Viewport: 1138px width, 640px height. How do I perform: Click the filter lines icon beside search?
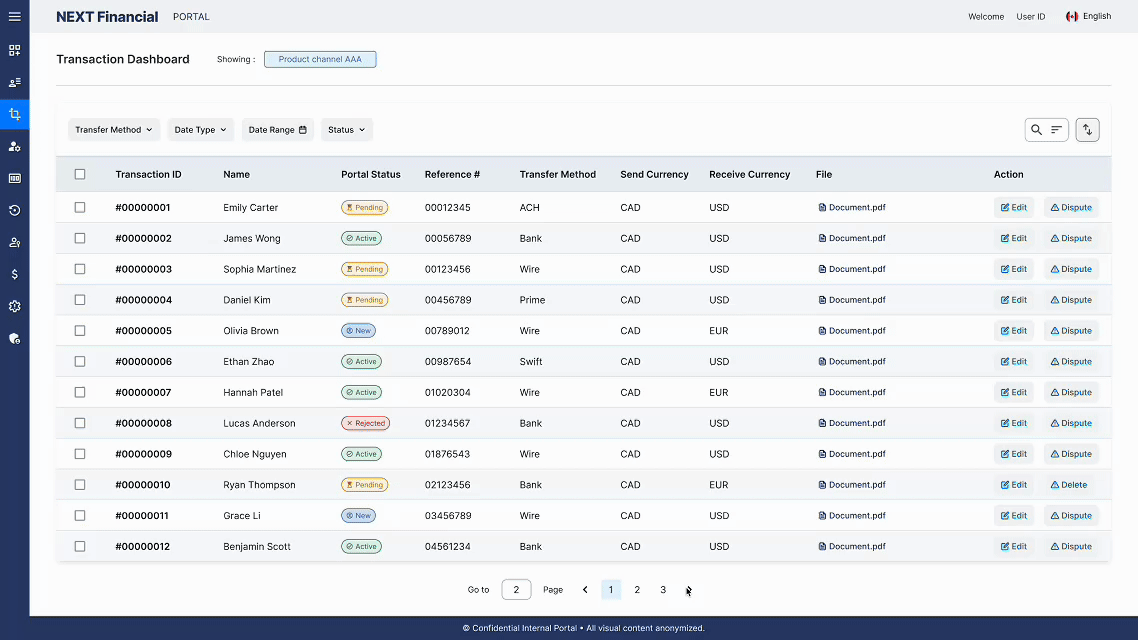pos(1056,130)
